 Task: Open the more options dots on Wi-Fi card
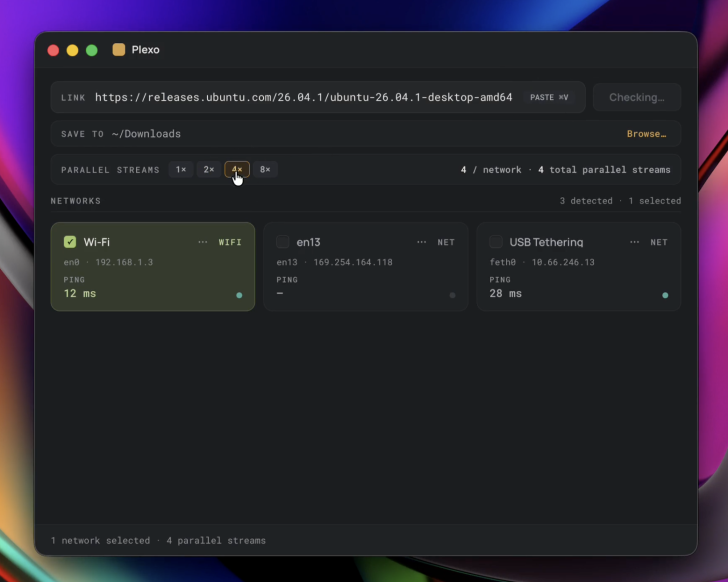click(203, 242)
